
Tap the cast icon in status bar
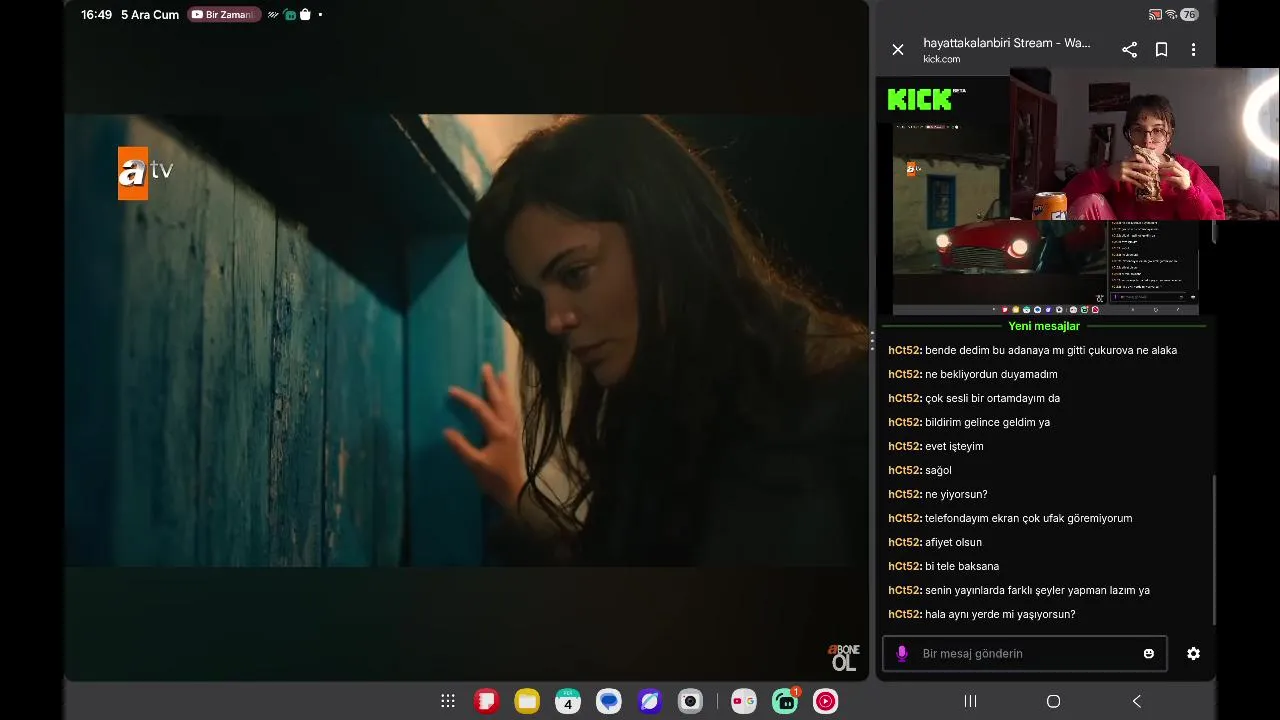1155,15
